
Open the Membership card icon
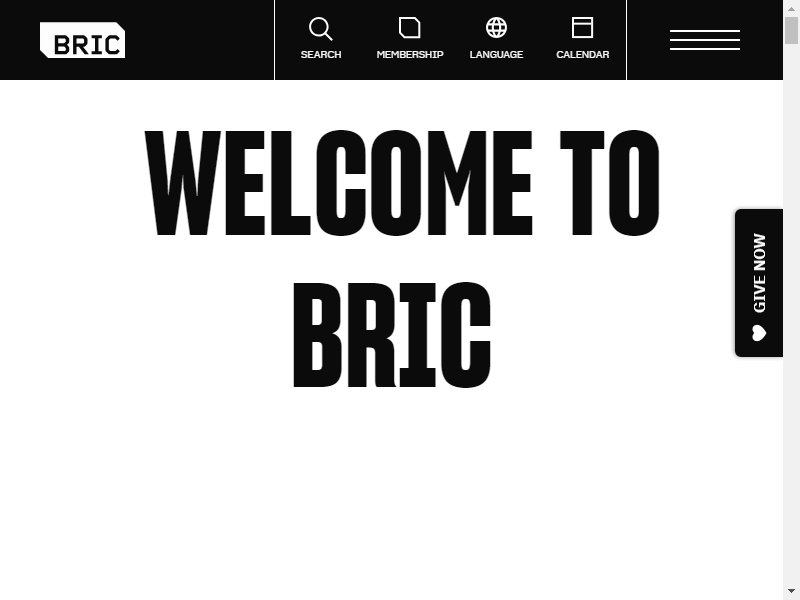pyautogui.click(x=410, y=28)
